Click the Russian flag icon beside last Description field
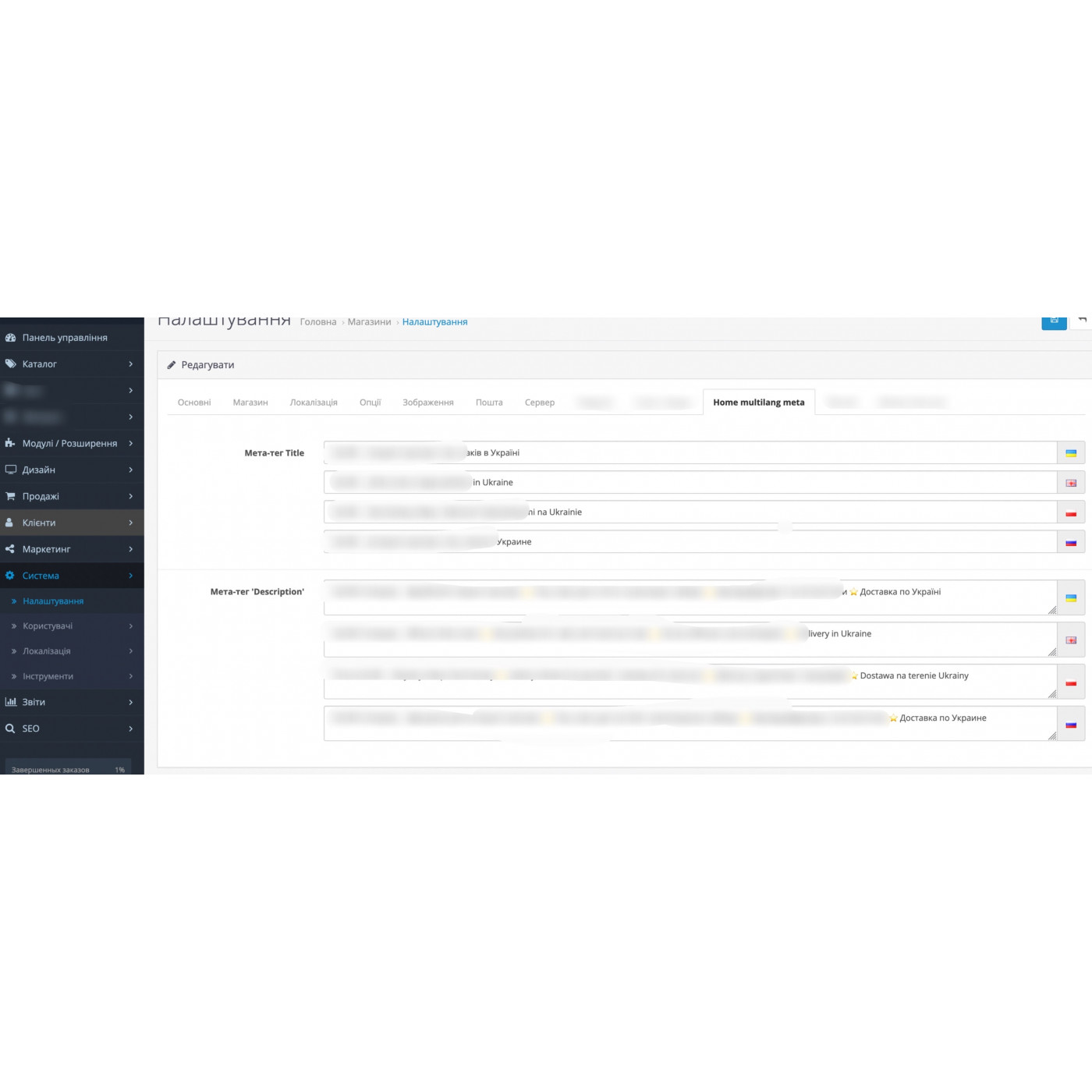Viewport: 1092px width, 1092px height. click(1072, 723)
